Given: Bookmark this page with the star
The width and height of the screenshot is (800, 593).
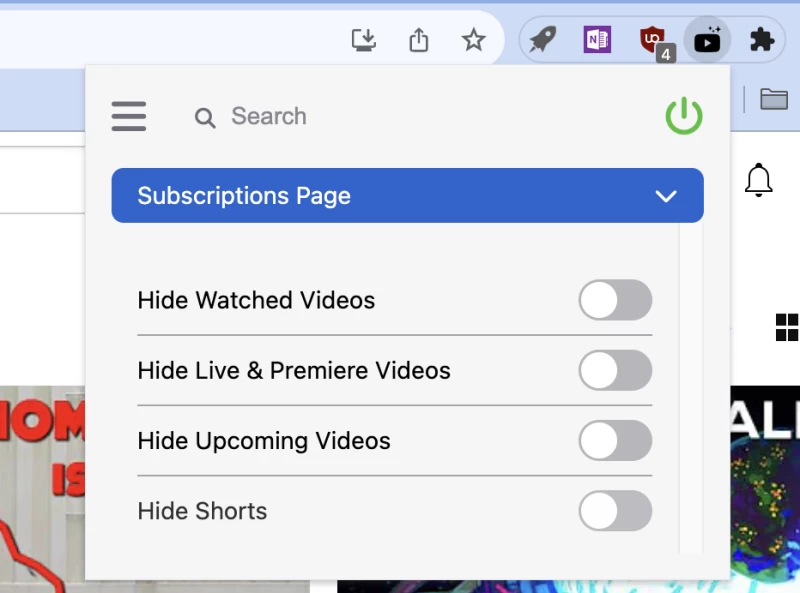Looking at the screenshot, I should (x=473, y=40).
